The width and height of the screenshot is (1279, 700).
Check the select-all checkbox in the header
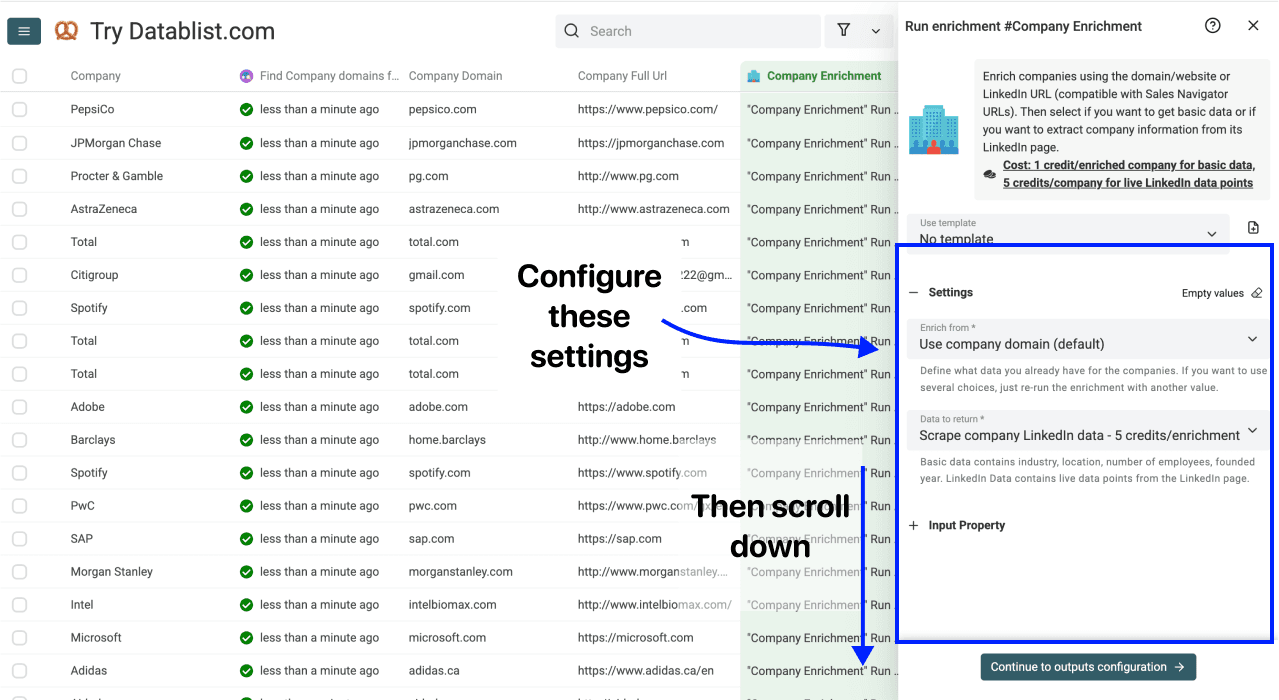18,75
